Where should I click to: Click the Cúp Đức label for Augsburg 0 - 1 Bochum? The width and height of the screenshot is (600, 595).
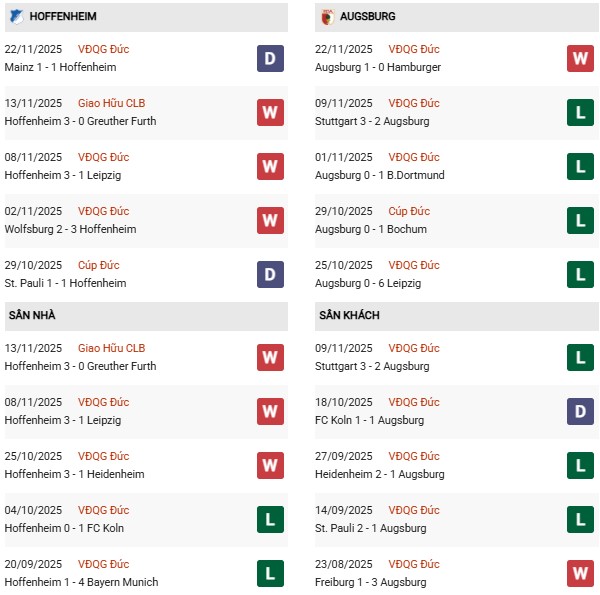click(409, 211)
